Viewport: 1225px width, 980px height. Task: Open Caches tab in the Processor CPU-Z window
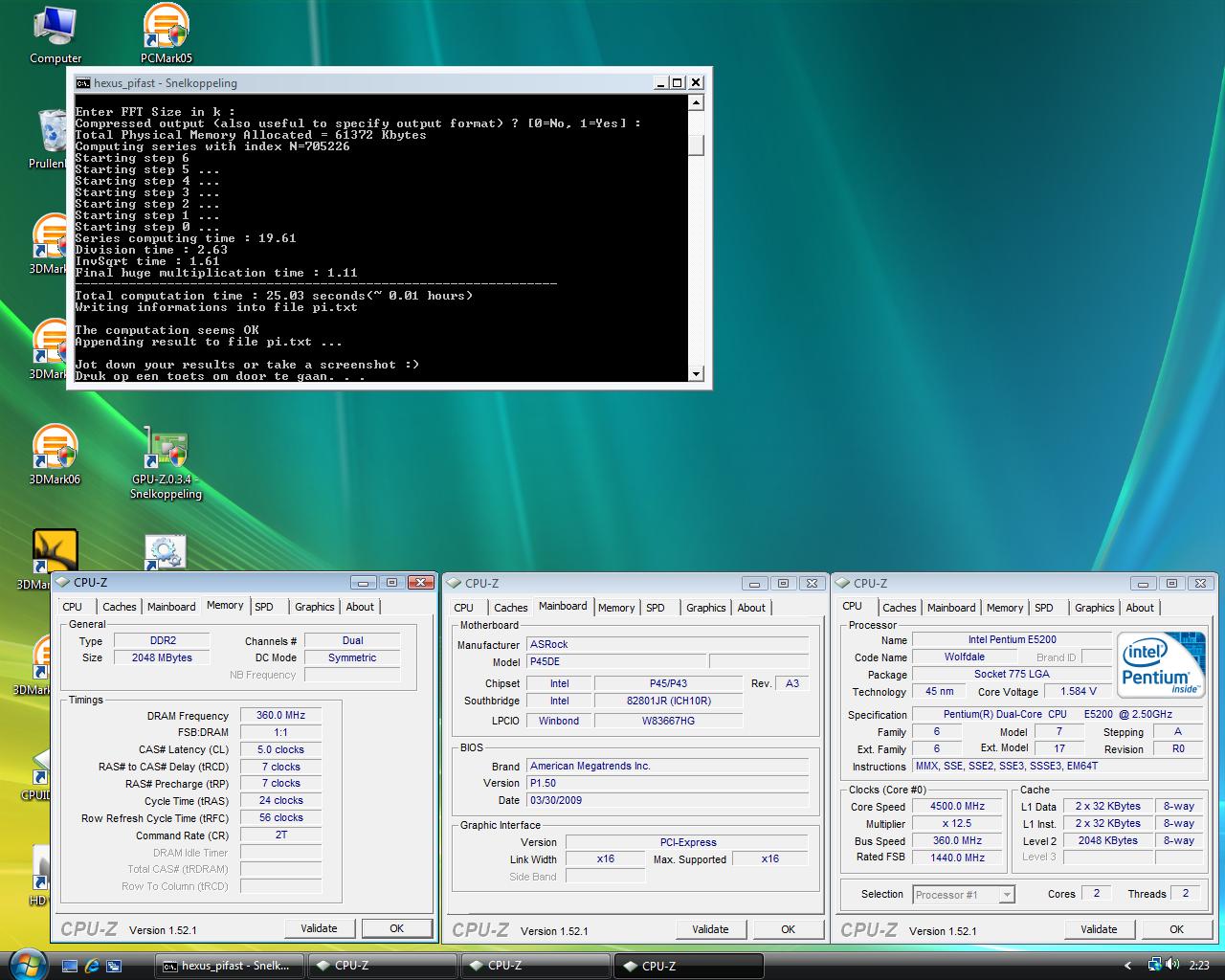pyautogui.click(x=900, y=608)
